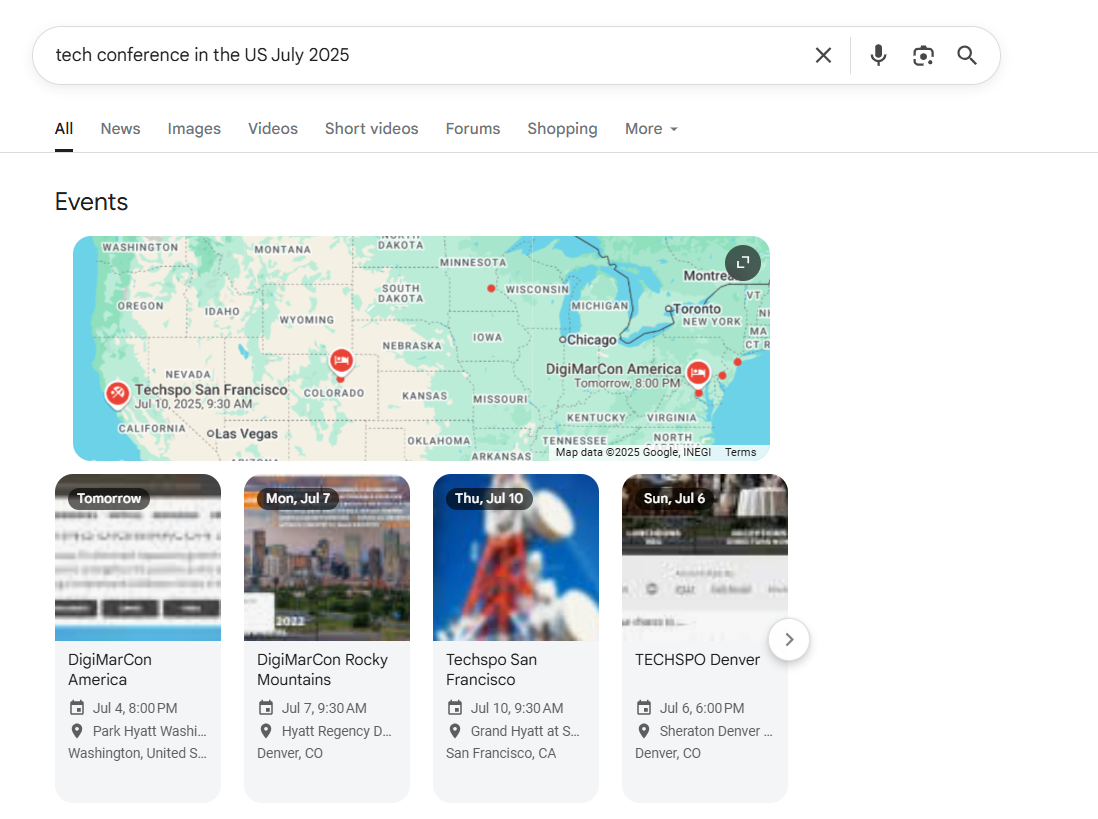Open the DigiMarCon Rocky Mountains event

322,670
